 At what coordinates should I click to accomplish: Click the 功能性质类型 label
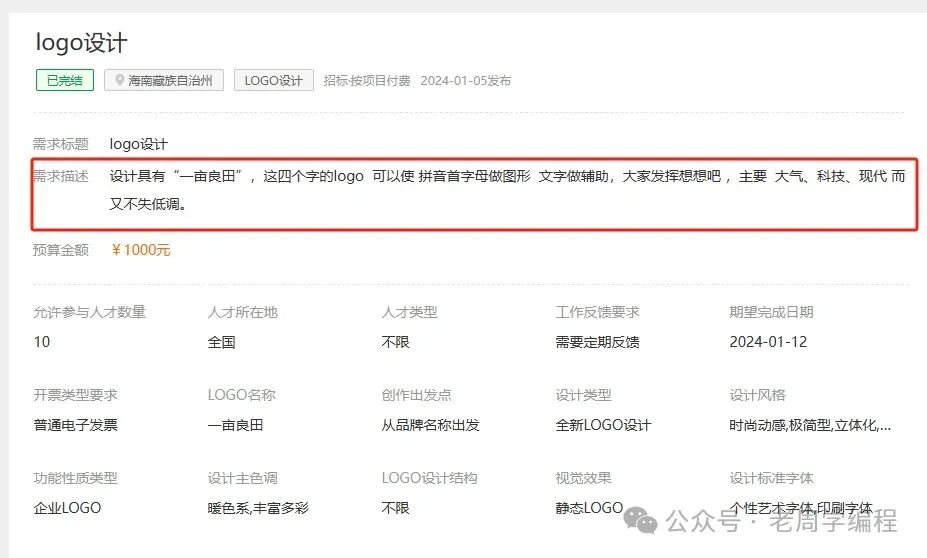click(76, 478)
